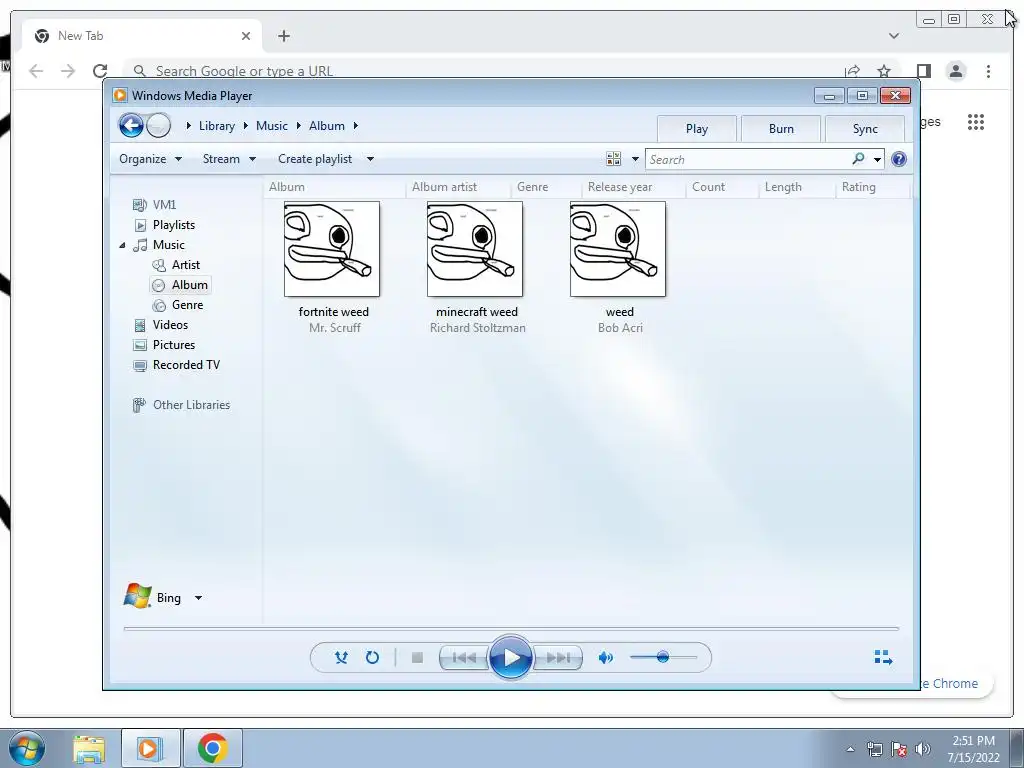Skip to the next track
Image resolution: width=1024 pixels, height=768 pixels.
coord(558,658)
